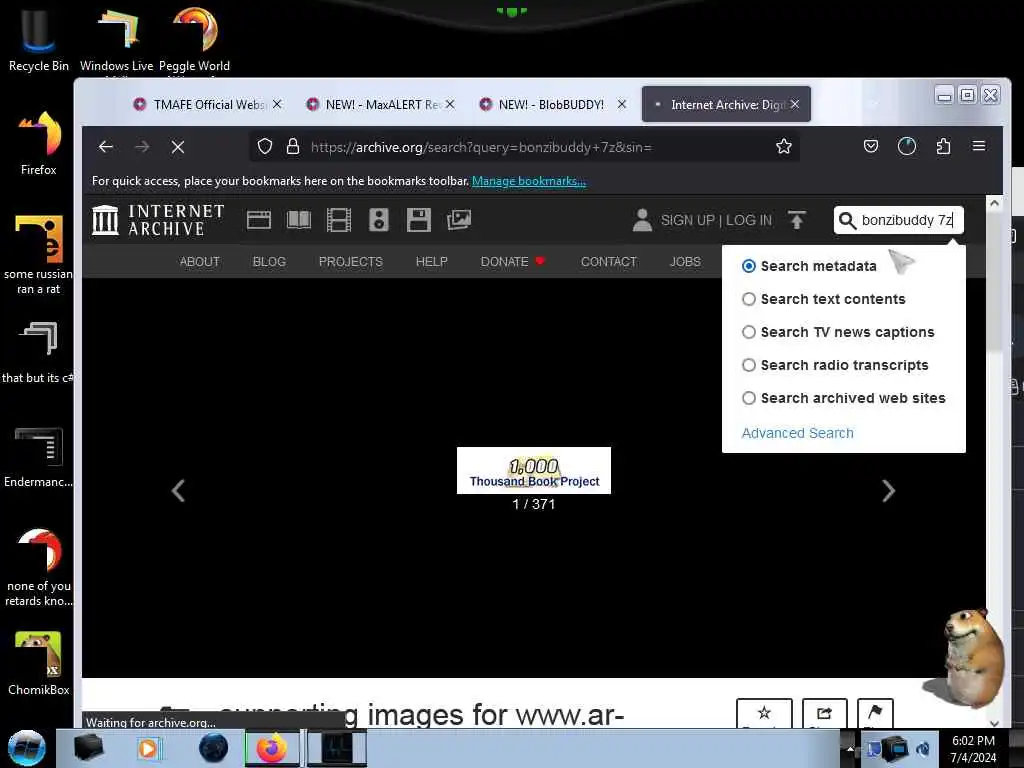Open the Windows Start orb
The width and height of the screenshot is (1024, 768).
[x=27, y=748]
